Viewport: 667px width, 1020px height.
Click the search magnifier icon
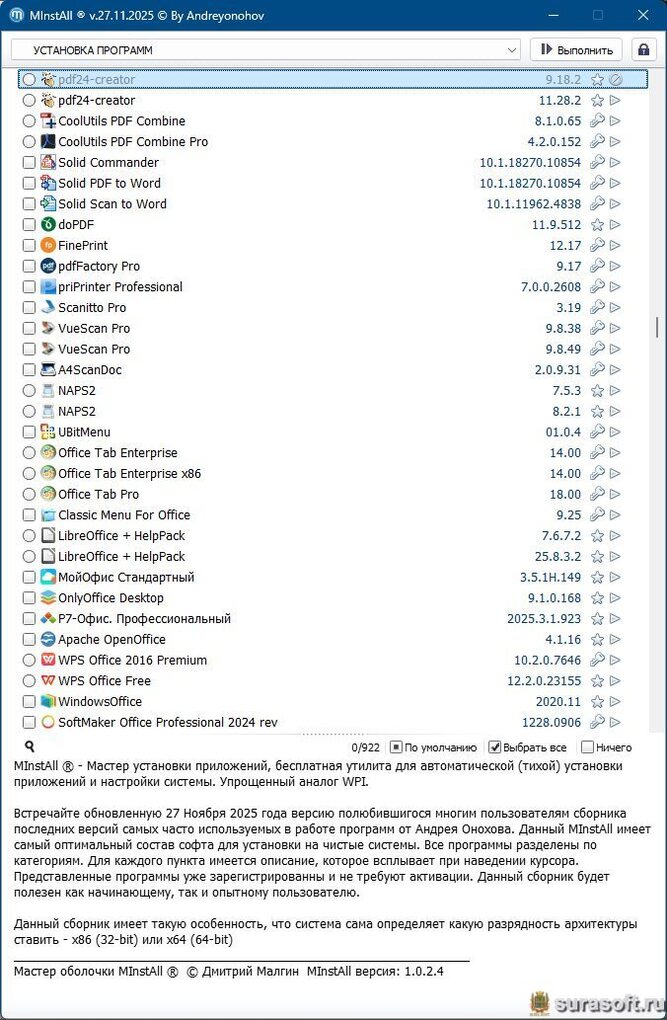[x=30, y=746]
